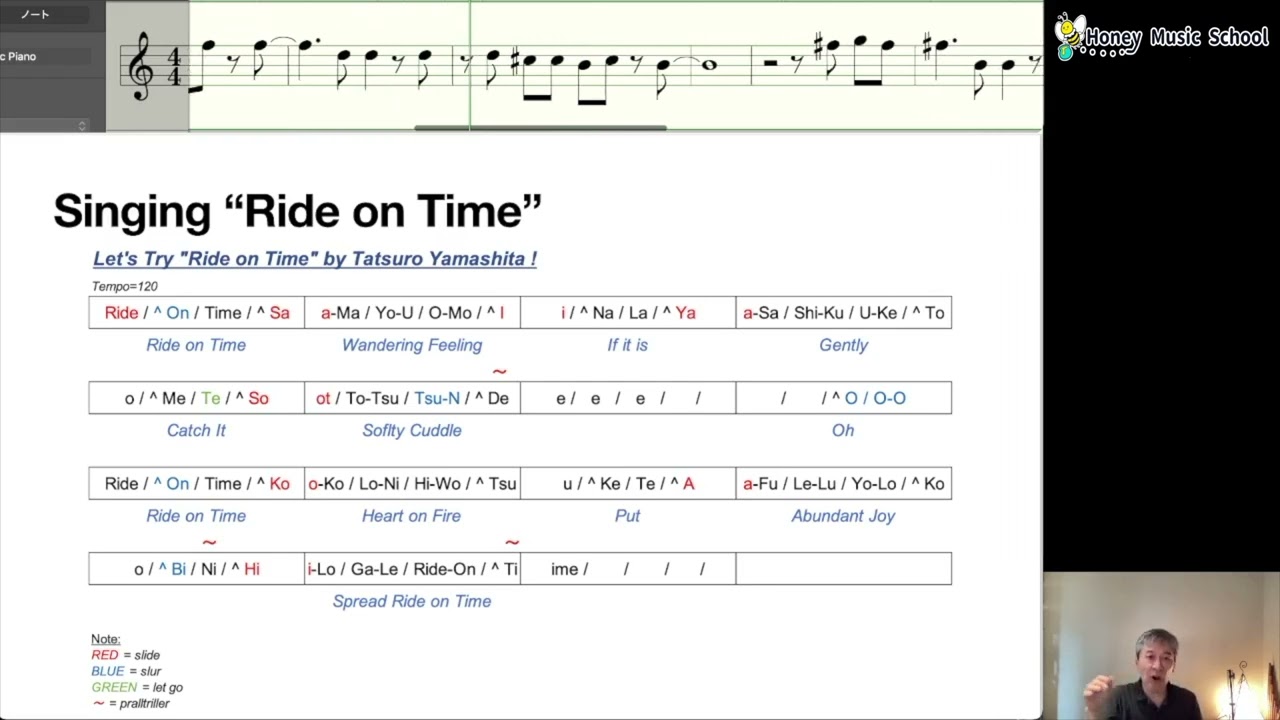Click the 'BLUE = slur' legend entry
The height and width of the screenshot is (720, 1280).
pos(126,671)
